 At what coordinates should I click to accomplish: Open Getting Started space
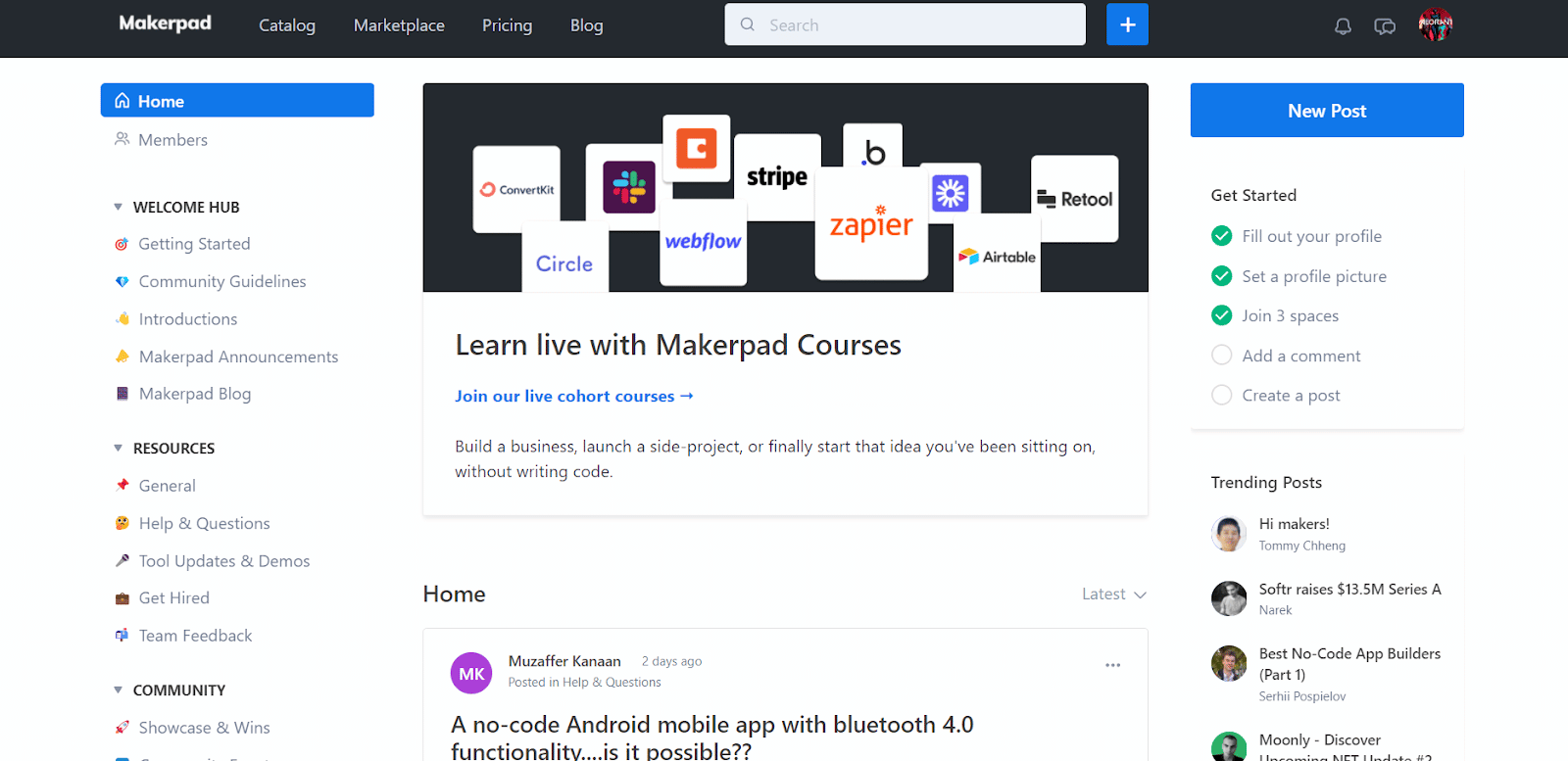click(194, 244)
